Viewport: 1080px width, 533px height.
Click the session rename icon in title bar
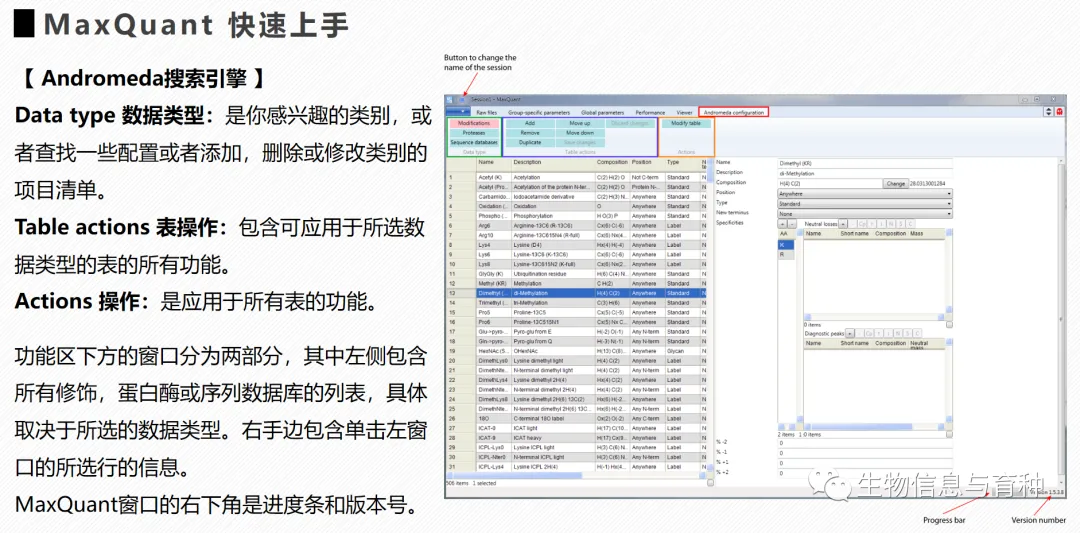pyautogui.click(x=462, y=99)
